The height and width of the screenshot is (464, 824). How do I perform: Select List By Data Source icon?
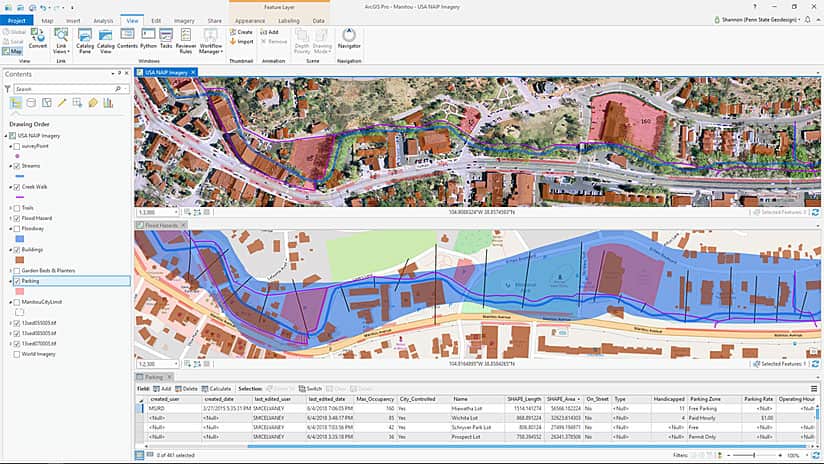pos(31,103)
